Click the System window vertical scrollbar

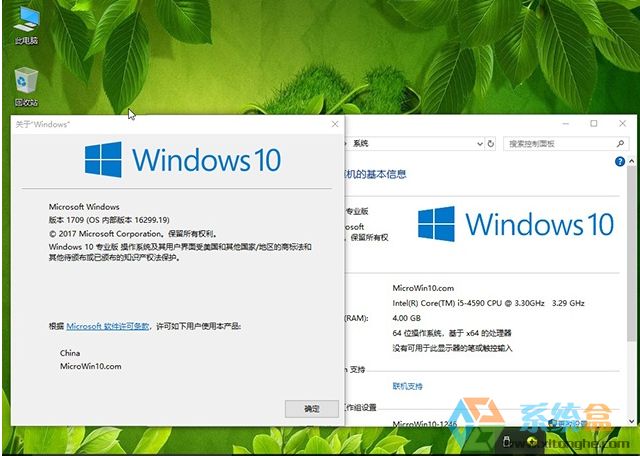(x=631, y=253)
